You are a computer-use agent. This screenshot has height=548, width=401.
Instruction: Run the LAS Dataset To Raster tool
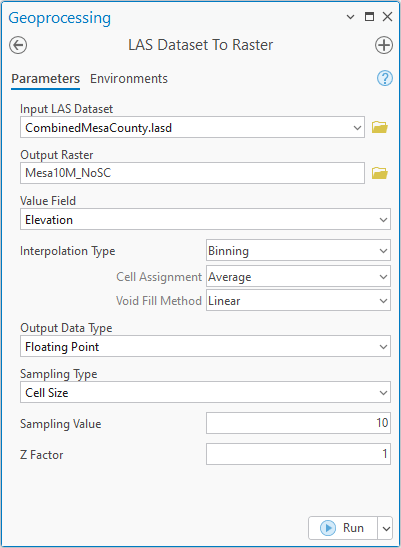pyautogui.click(x=343, y=528)
